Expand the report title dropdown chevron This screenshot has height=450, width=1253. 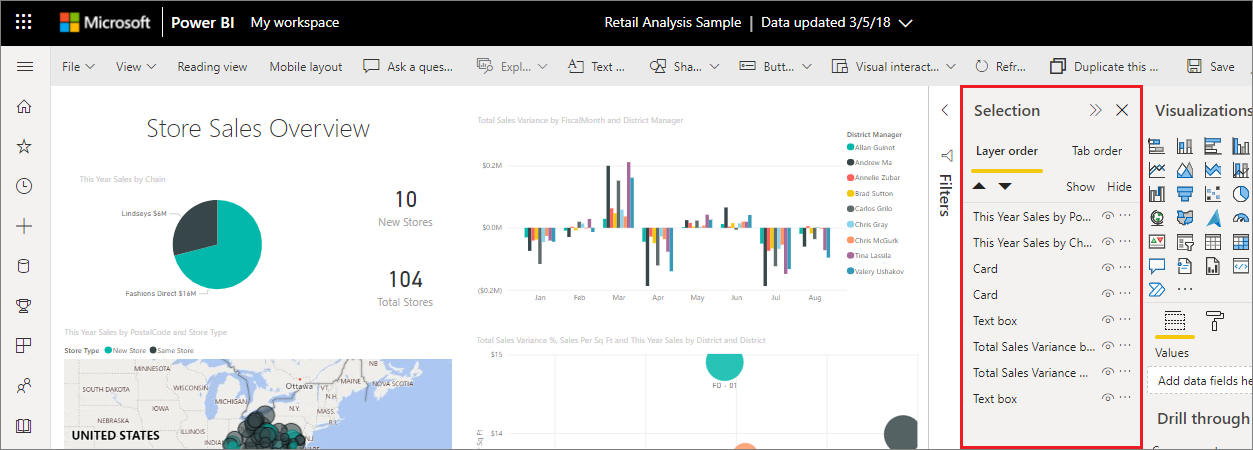coord(906,22)
